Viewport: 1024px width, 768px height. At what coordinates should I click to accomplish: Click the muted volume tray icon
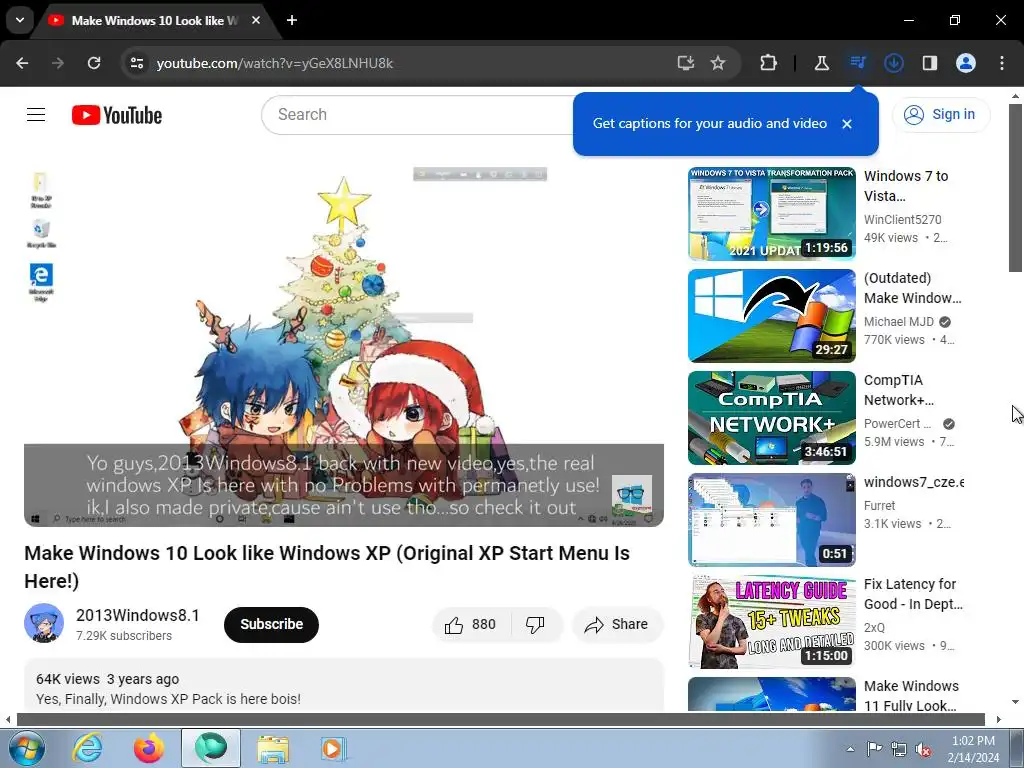pos(923,749)
